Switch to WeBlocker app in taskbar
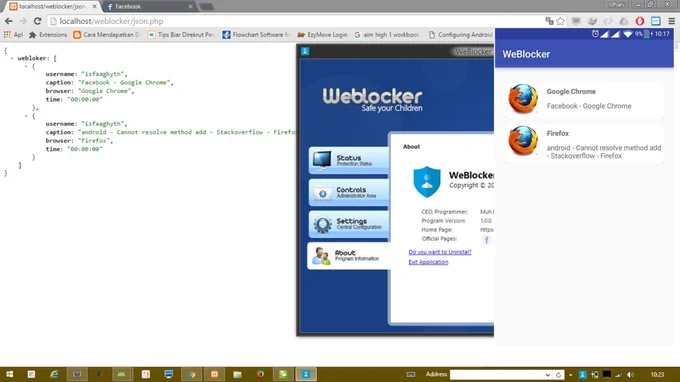Screen dimensions: 680x382 click(x=306, y=374)
